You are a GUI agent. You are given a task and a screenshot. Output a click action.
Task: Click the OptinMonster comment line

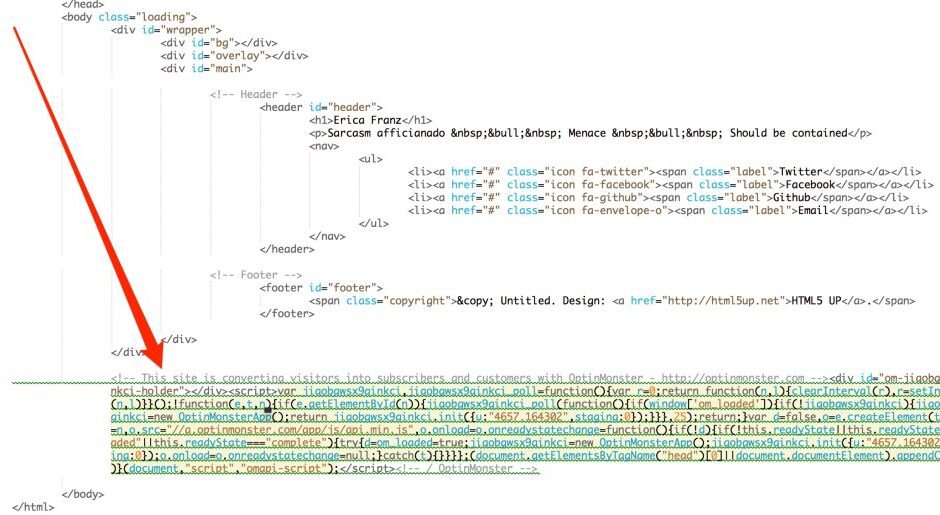[471, 378]
